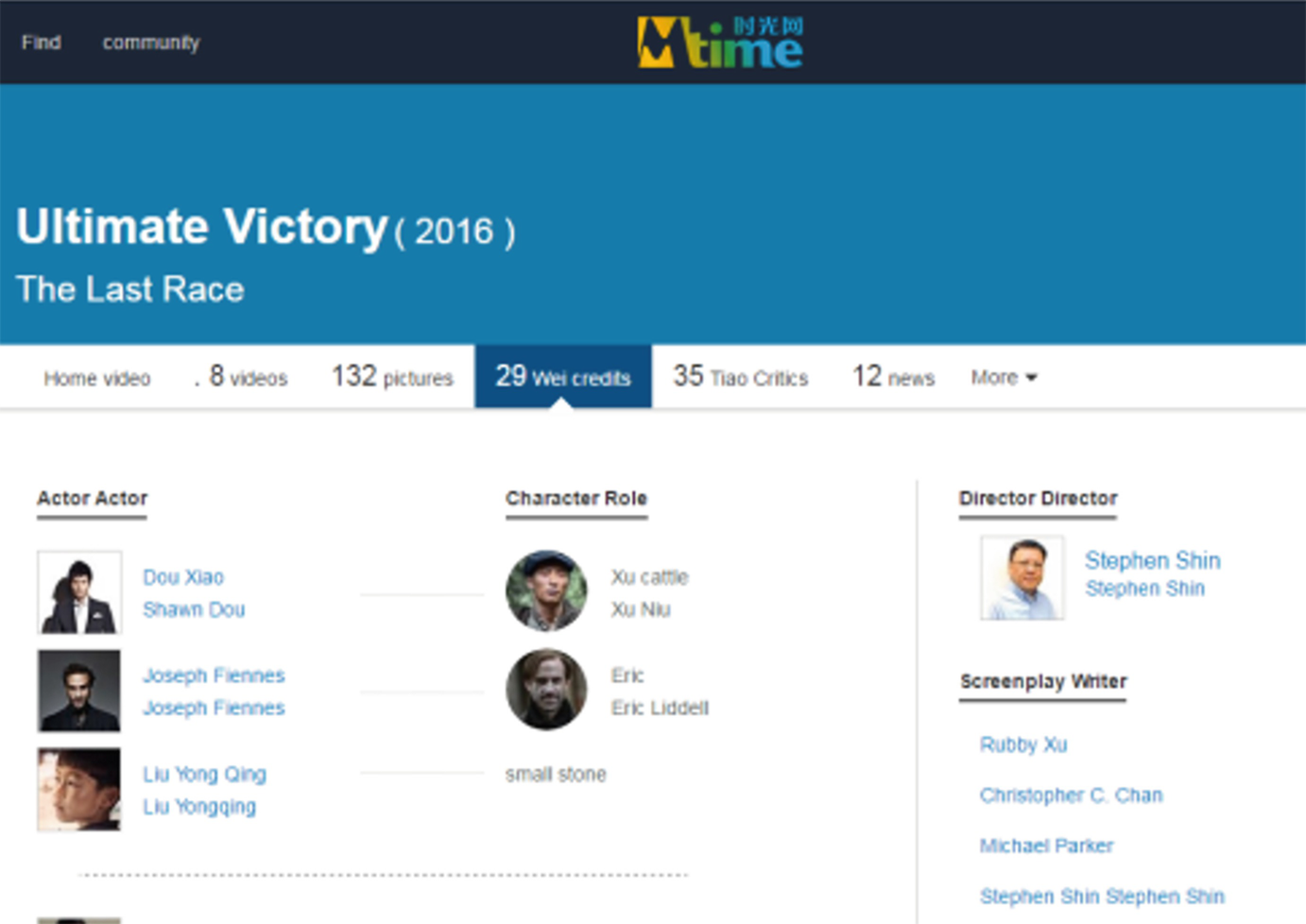1306x924 pixels.
Task: Open the community menu
Action: 151,43
